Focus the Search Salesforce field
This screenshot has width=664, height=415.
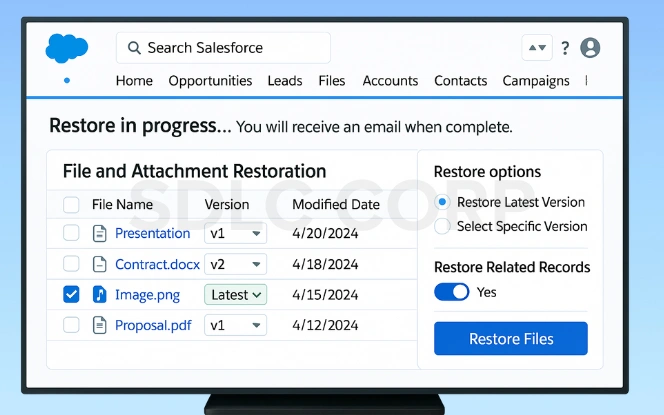[x=223, y=48]
